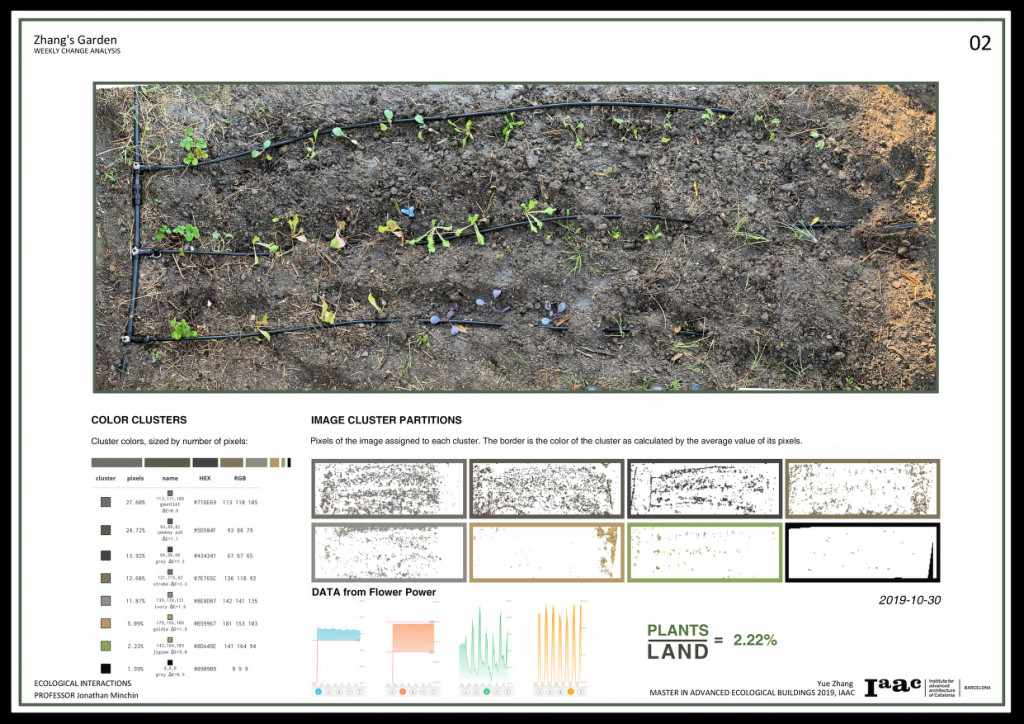This screenshot has height=724, width=1024.
Task: Click the 2.22% plants to land value
Action: 755,639
